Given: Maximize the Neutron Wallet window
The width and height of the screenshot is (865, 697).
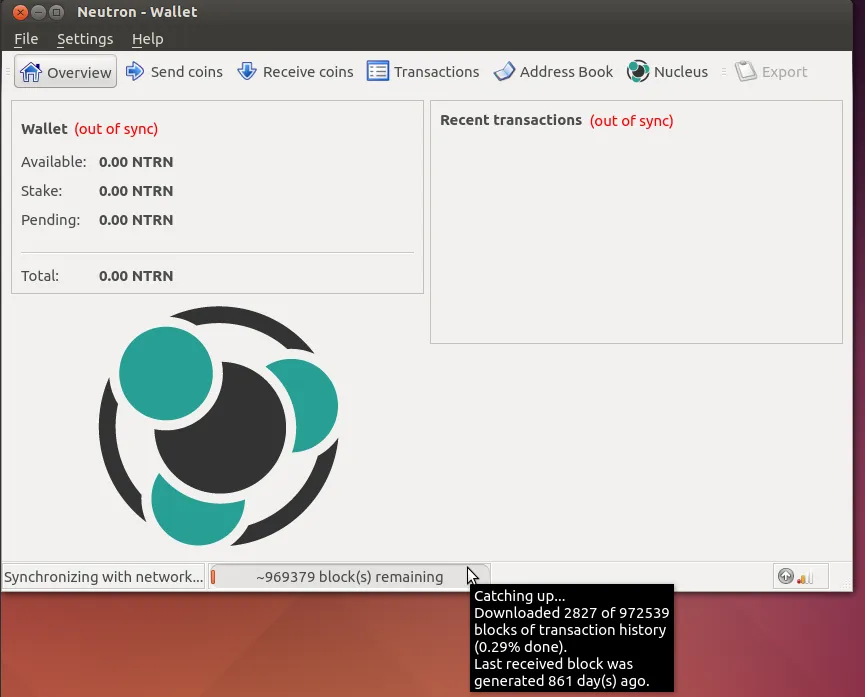Looking at the screenshot, I should (56, 12).
